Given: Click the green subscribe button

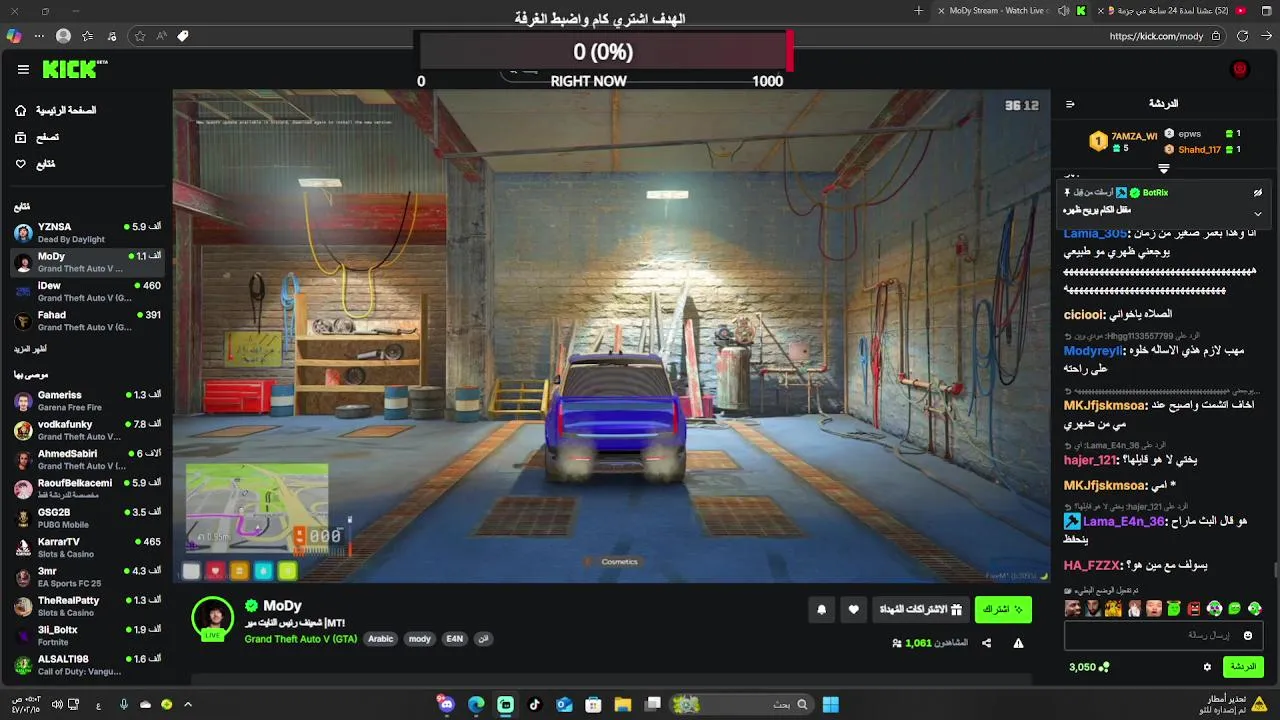Looking at the screenshot, I should point(1003,609).
